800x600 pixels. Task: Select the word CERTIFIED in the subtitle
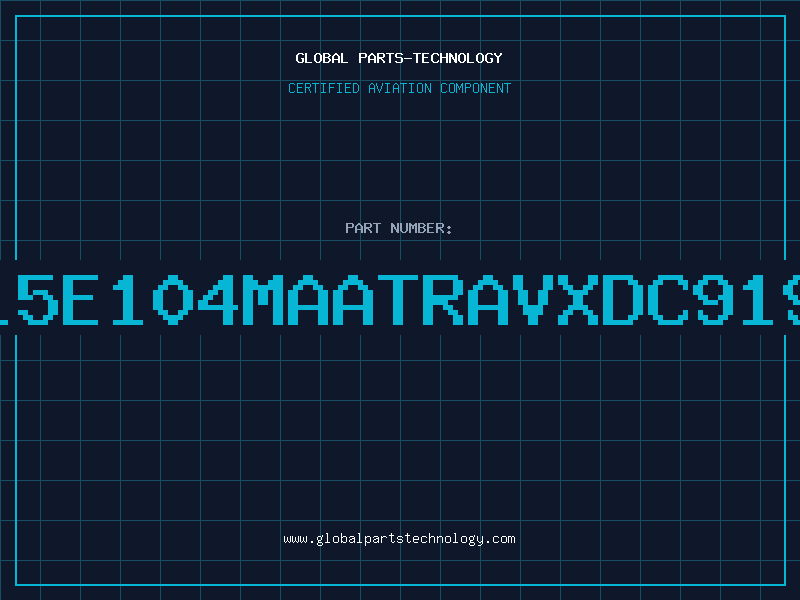324,88
